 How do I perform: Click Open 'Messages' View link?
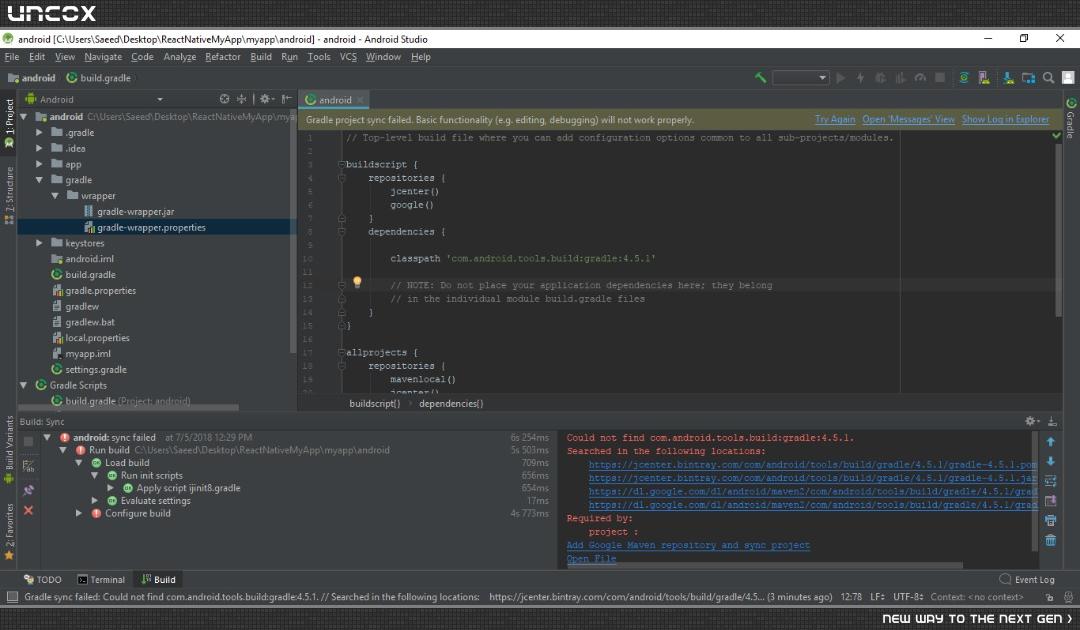click(908, 119)
